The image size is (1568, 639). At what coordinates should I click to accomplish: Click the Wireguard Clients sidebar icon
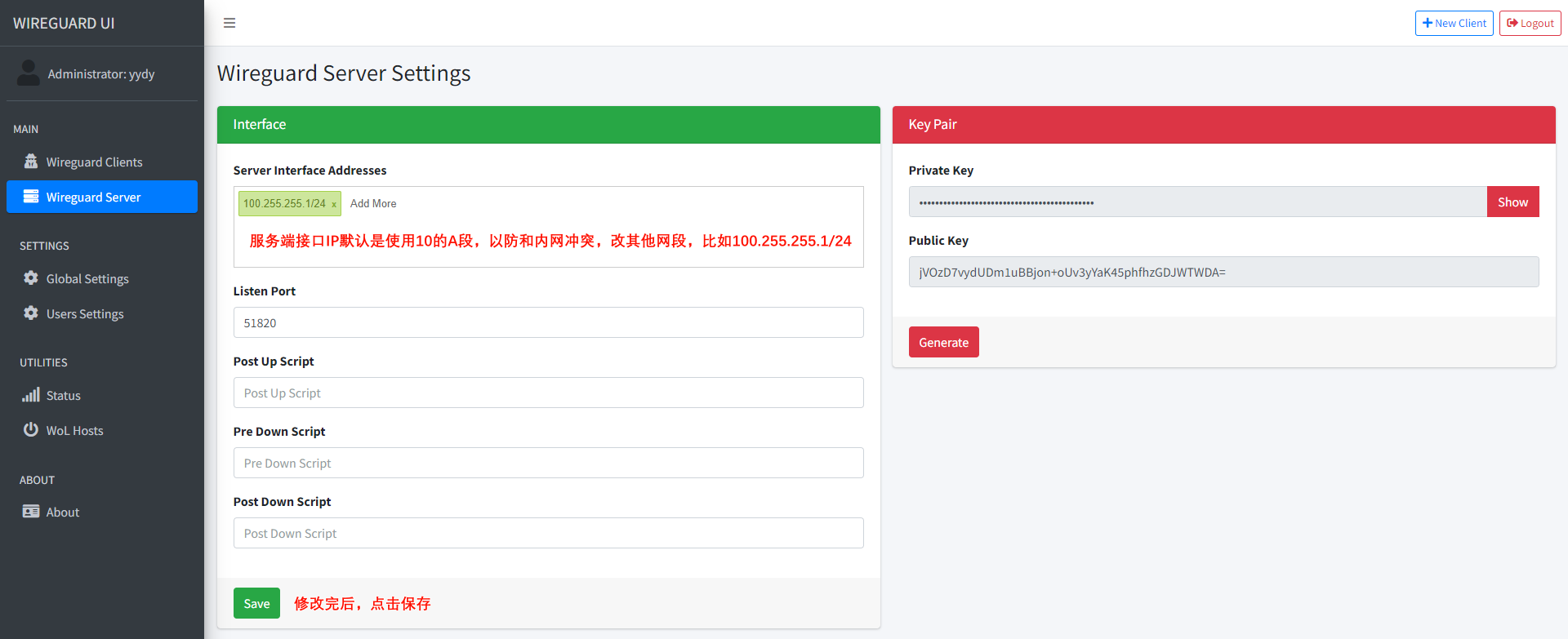(31, 162)
